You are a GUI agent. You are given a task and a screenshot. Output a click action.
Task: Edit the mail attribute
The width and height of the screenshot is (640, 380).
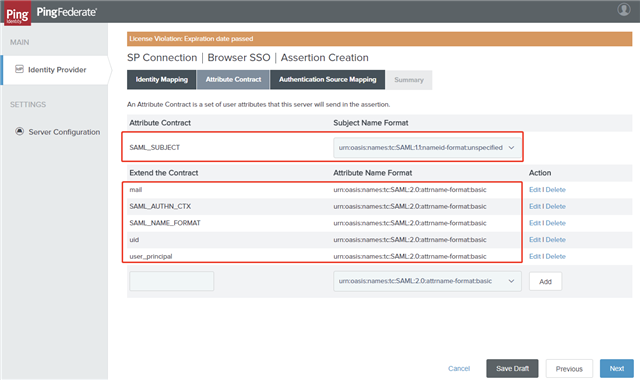click(x=535, y=190)
